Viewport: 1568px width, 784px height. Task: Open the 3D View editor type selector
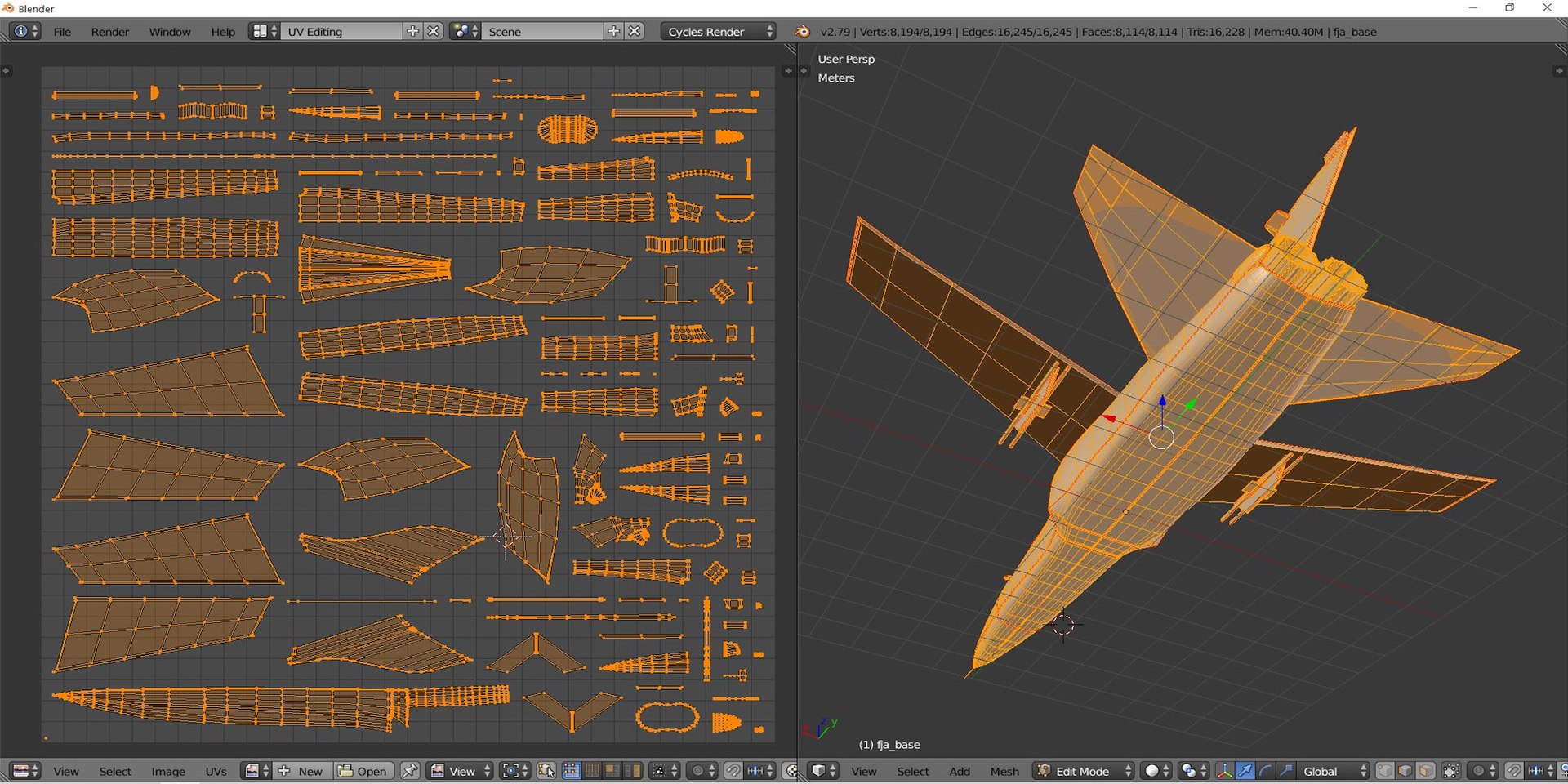click(823, 771)
